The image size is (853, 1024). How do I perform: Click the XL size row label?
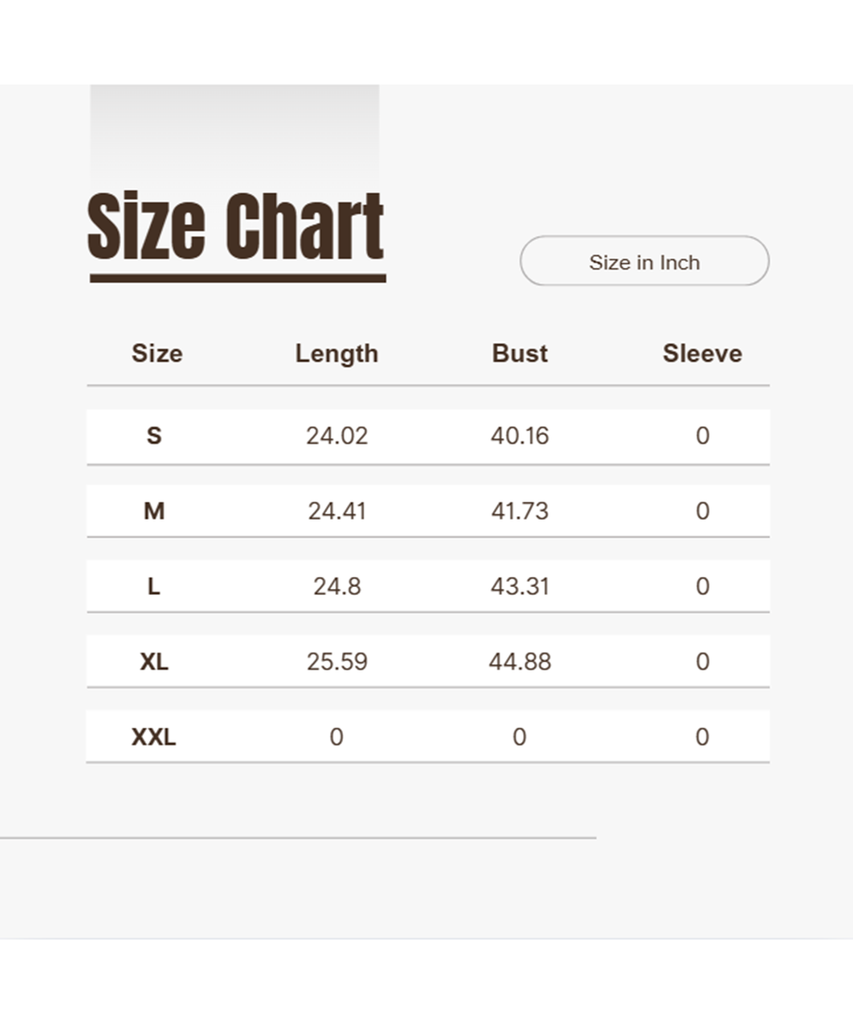pos(154,661)
